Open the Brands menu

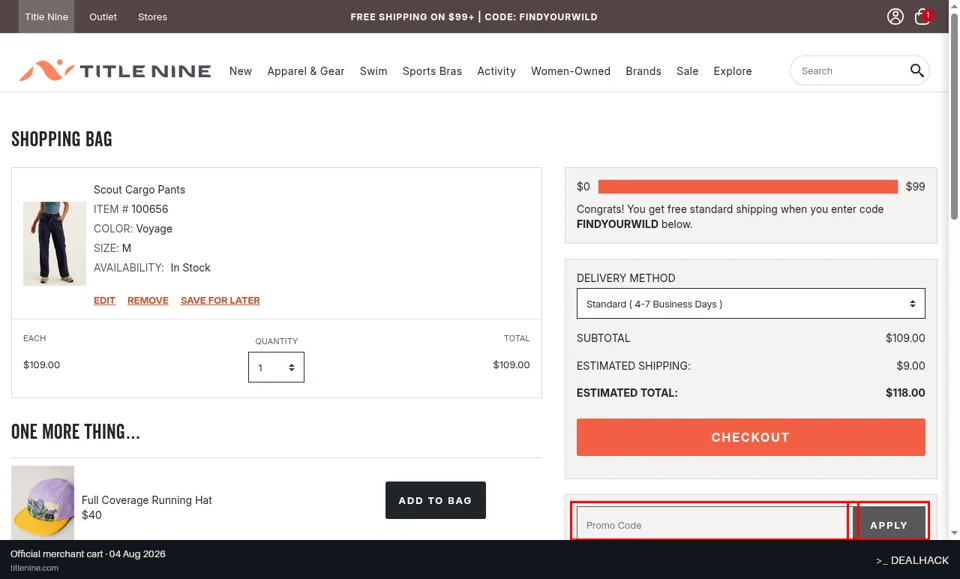click(643, 71)
